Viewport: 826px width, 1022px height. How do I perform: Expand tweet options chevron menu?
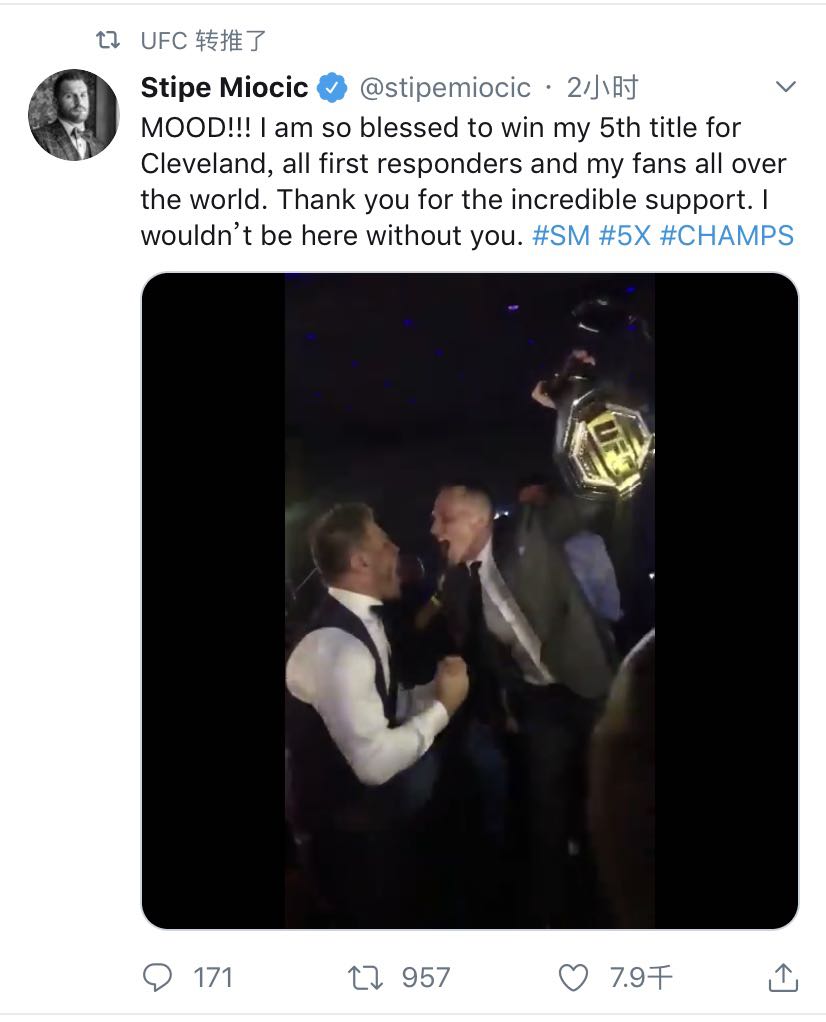(786, 87)
